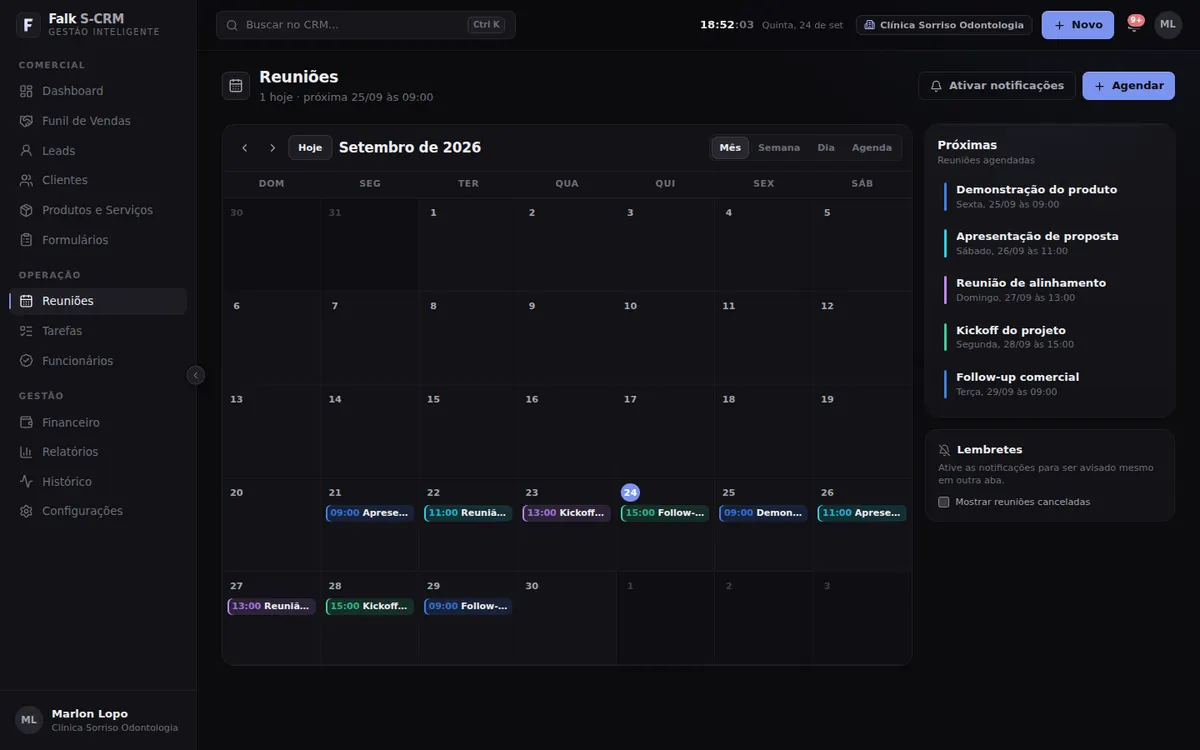This screenshot has width=1200, height=750.
Task: Select the Leads person icon
Action: tap(26, 151)
